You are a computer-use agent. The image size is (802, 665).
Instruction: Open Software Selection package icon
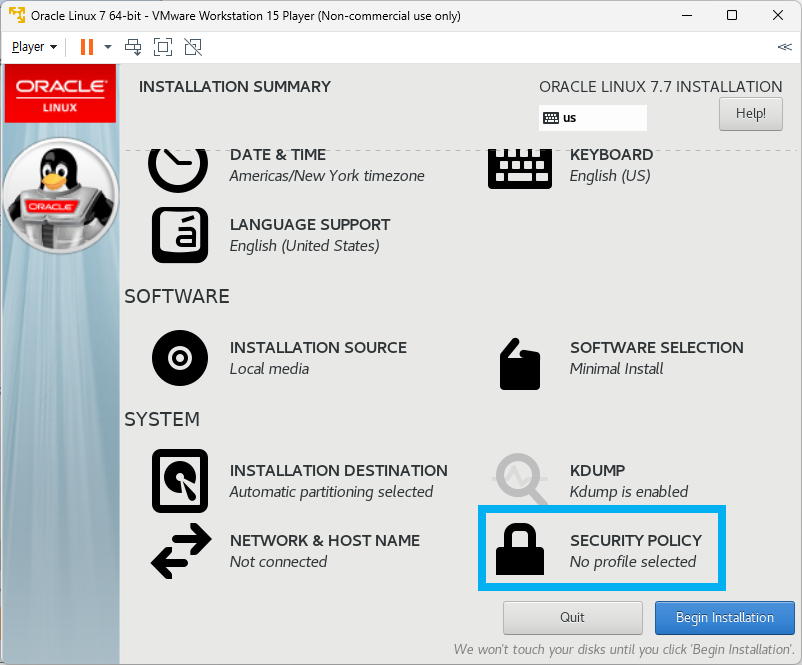click(x=520, y=364)
